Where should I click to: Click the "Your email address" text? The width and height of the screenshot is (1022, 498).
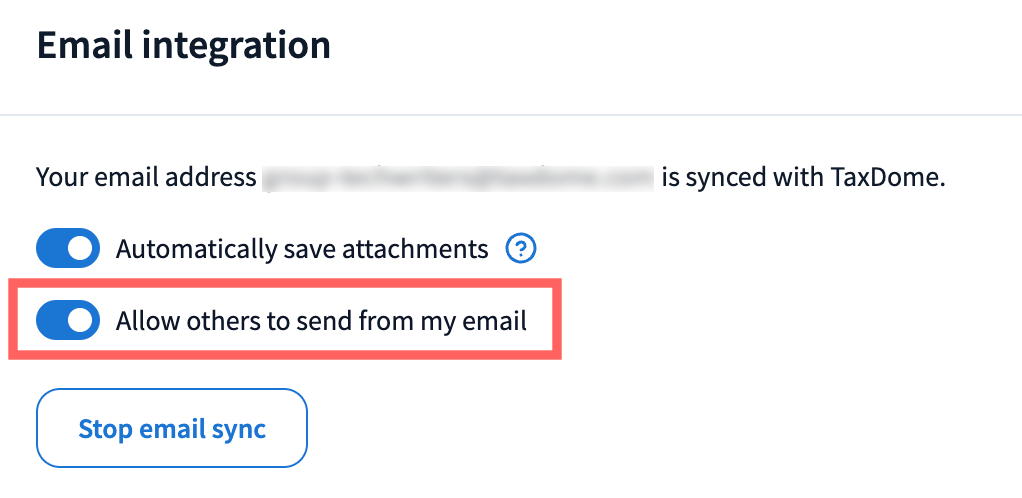(146, 179)
